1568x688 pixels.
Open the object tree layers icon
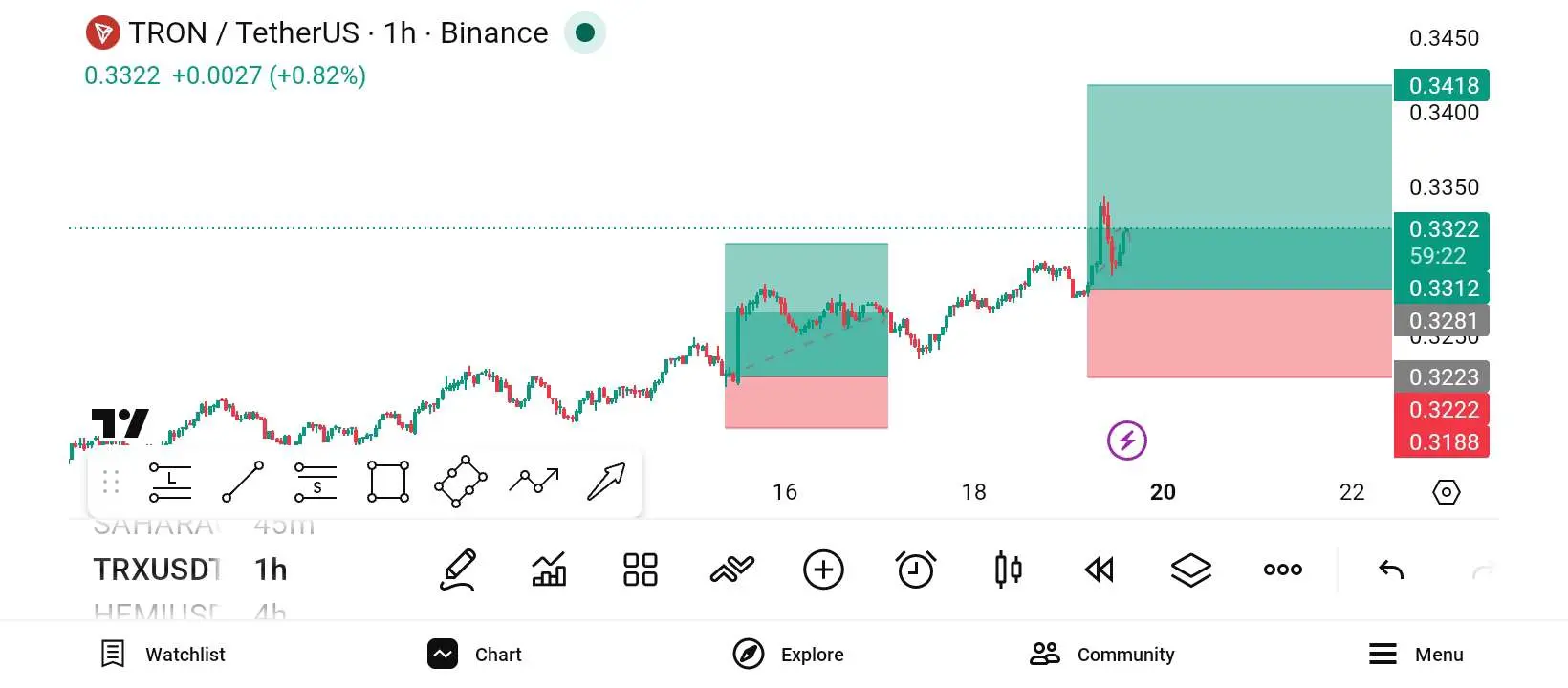click(x=1190, y=570)
